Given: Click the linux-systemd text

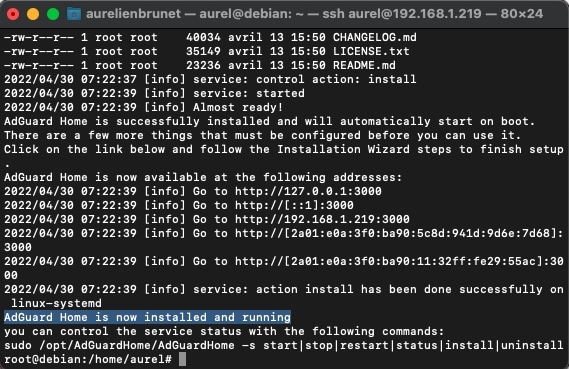Looking at the screenshot, I should point(56,303).
